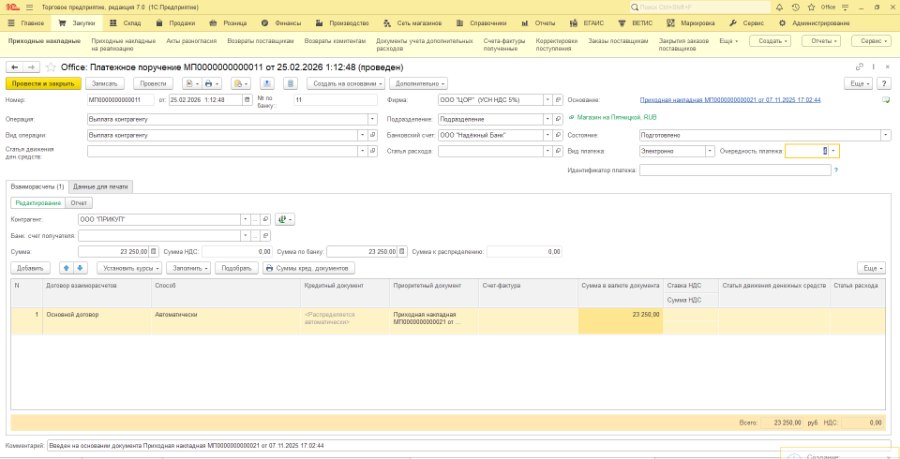900x459 pixels.
Task: Click the Комментарий text field
Action: pos(469,445)
